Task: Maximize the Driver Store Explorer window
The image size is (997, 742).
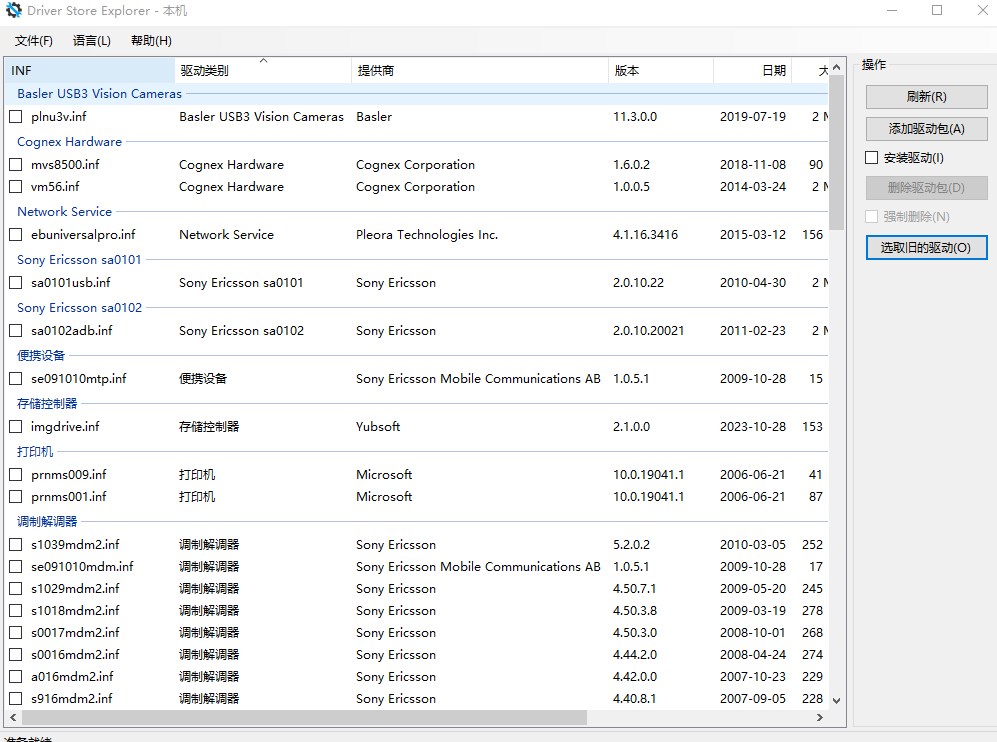Action: coord(937,11)
